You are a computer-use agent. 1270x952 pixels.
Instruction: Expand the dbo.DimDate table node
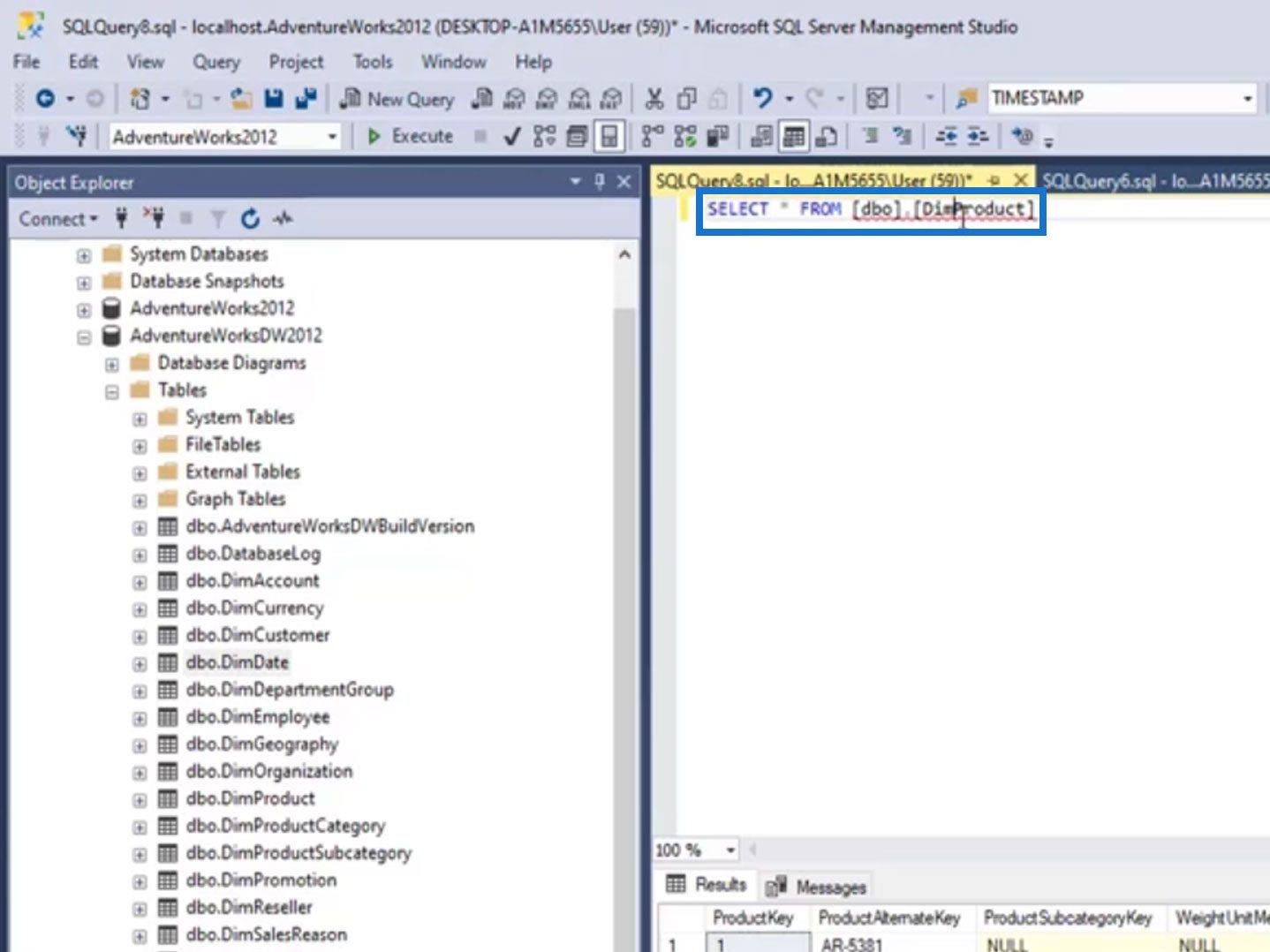pyautogui.click(x=140, y=664)
